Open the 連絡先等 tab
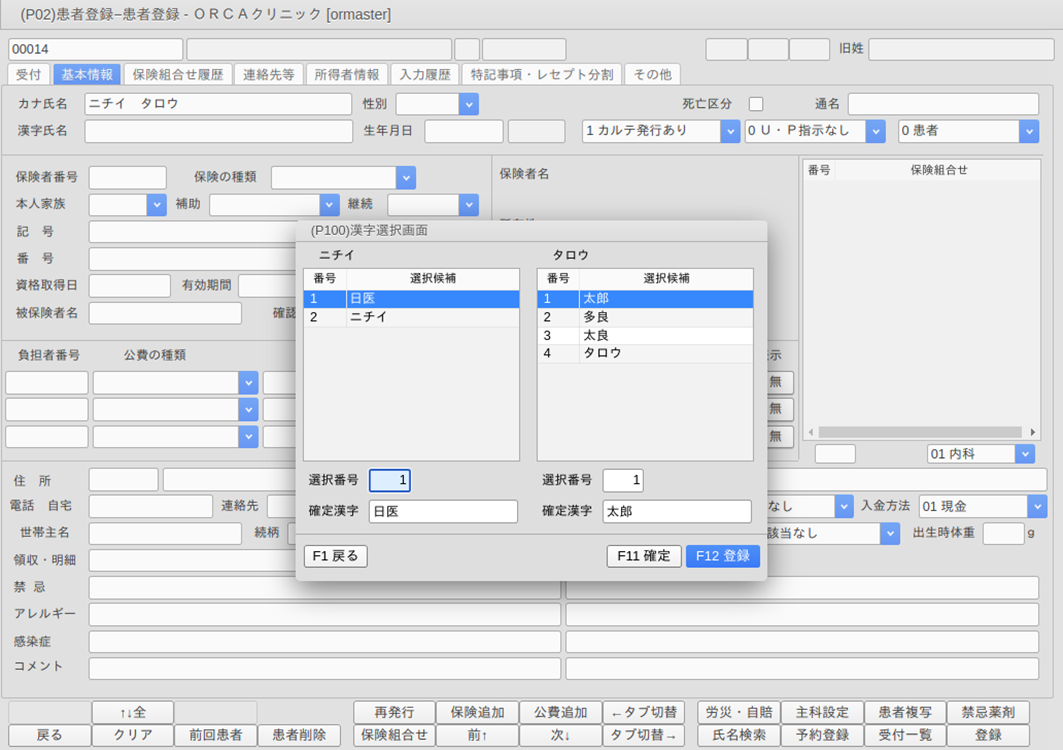Image resolution: width=1063 pixels, height=750 pixels. click(x=269, y=74)
